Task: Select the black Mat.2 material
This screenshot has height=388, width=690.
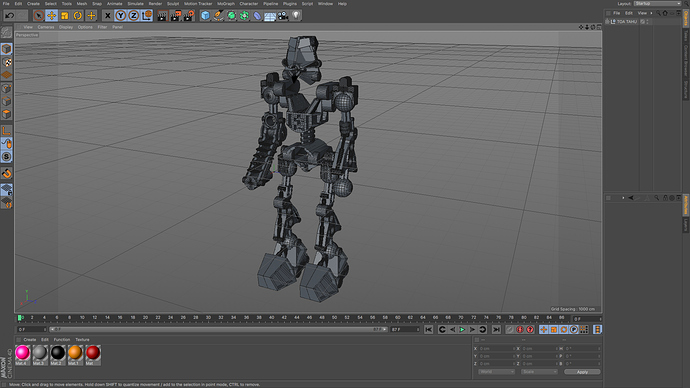Action: pyautogui.click(x=57, y=355)
